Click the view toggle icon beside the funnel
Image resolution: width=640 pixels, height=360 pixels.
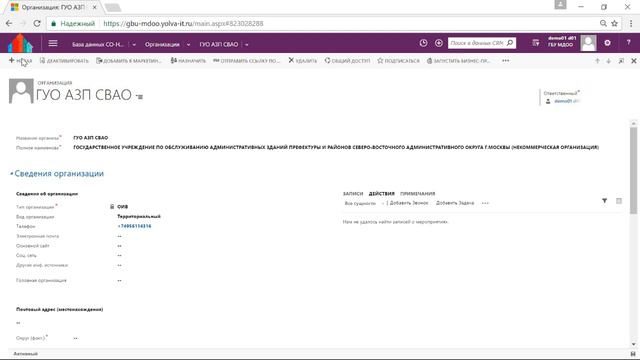click(x=619, y=201)
